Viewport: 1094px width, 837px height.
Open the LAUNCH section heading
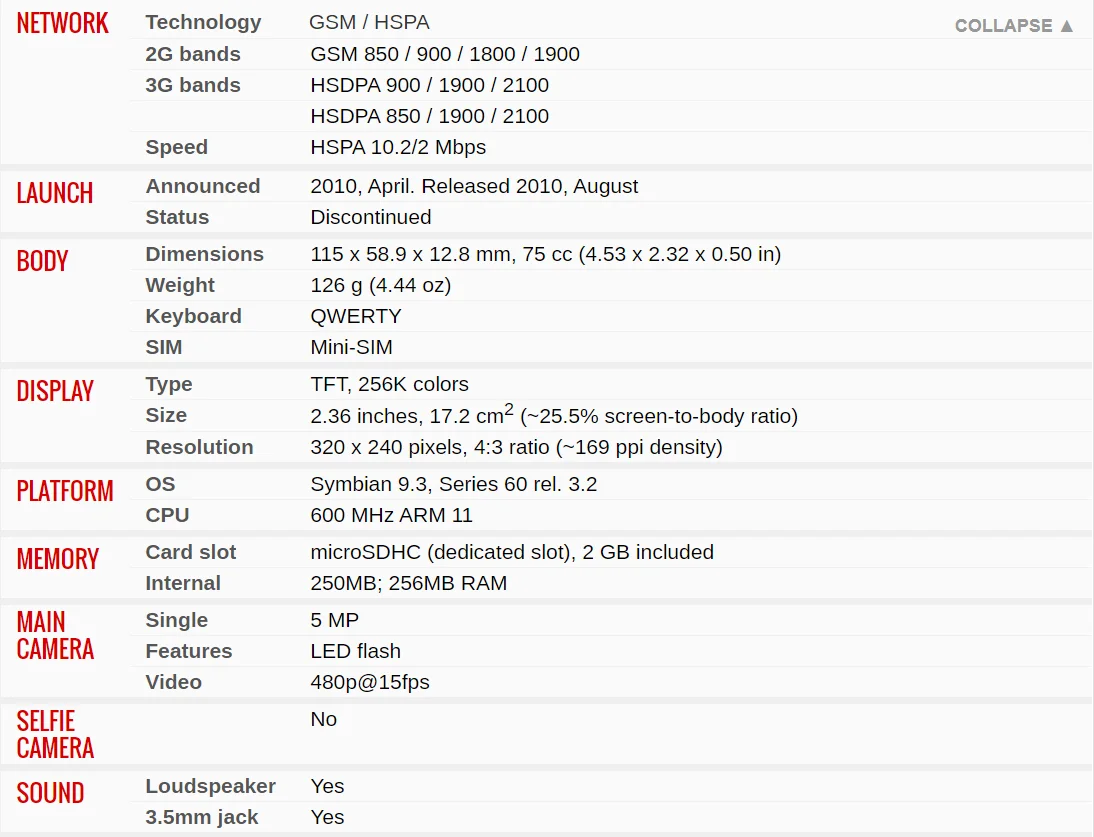pos(55,193)
